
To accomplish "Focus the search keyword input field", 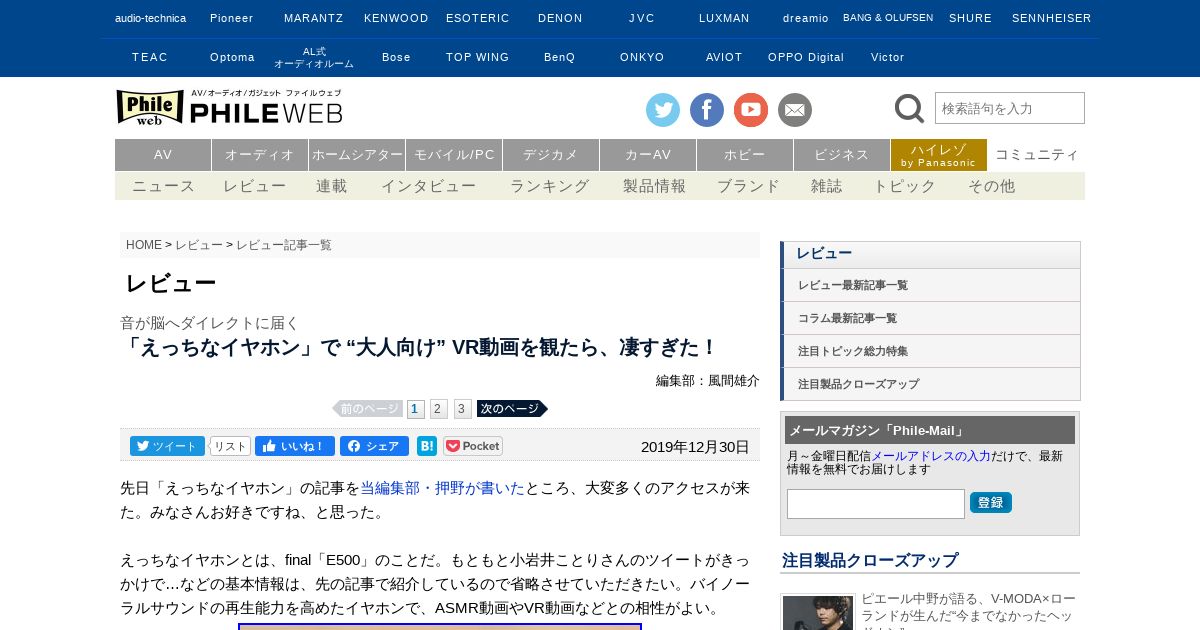I will coord(1010,108).
